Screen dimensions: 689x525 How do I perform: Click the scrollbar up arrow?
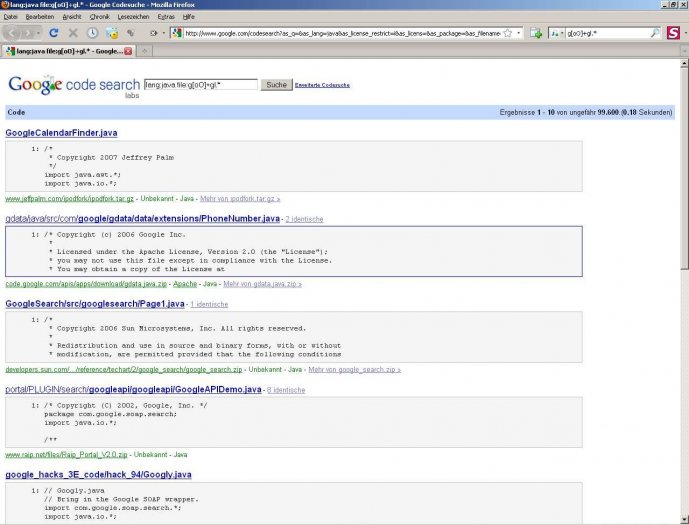(684, 64)
